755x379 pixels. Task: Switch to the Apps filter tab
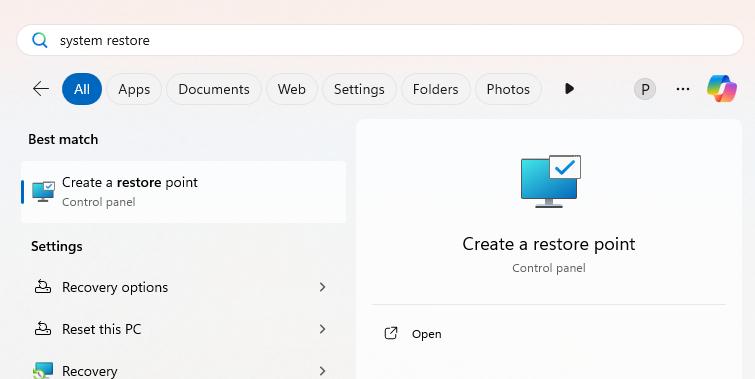tap(134, 89)
